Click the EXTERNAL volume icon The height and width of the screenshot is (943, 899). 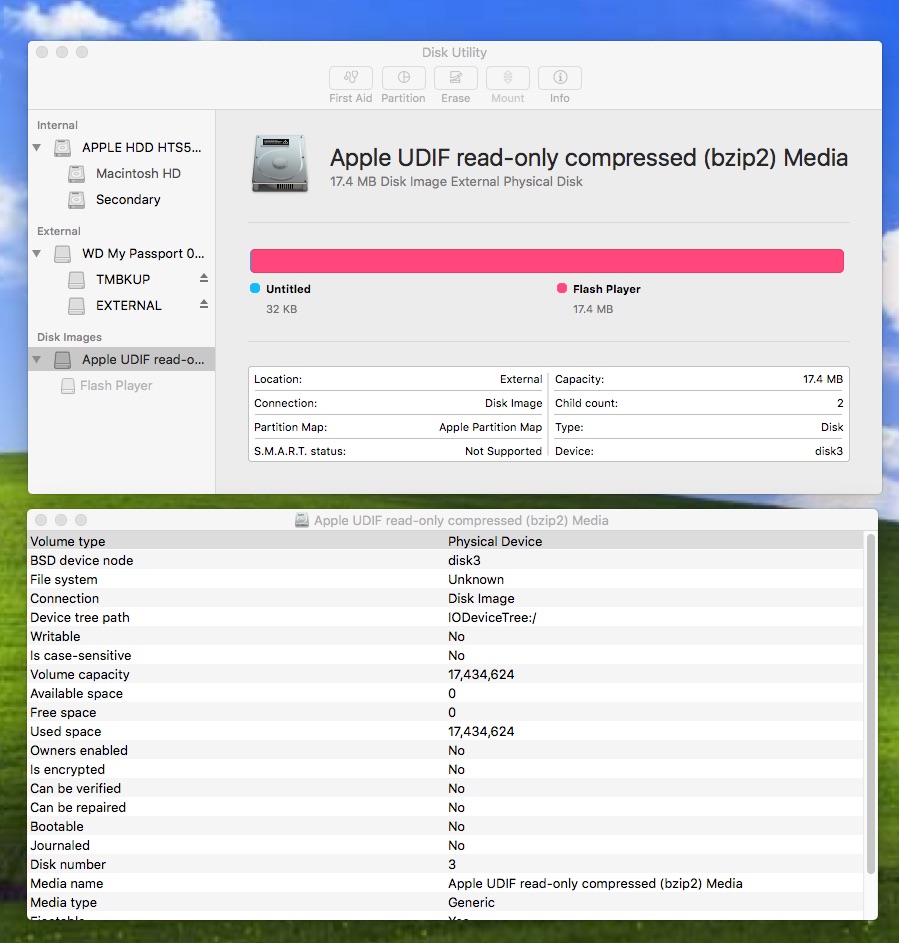[76, 306]
